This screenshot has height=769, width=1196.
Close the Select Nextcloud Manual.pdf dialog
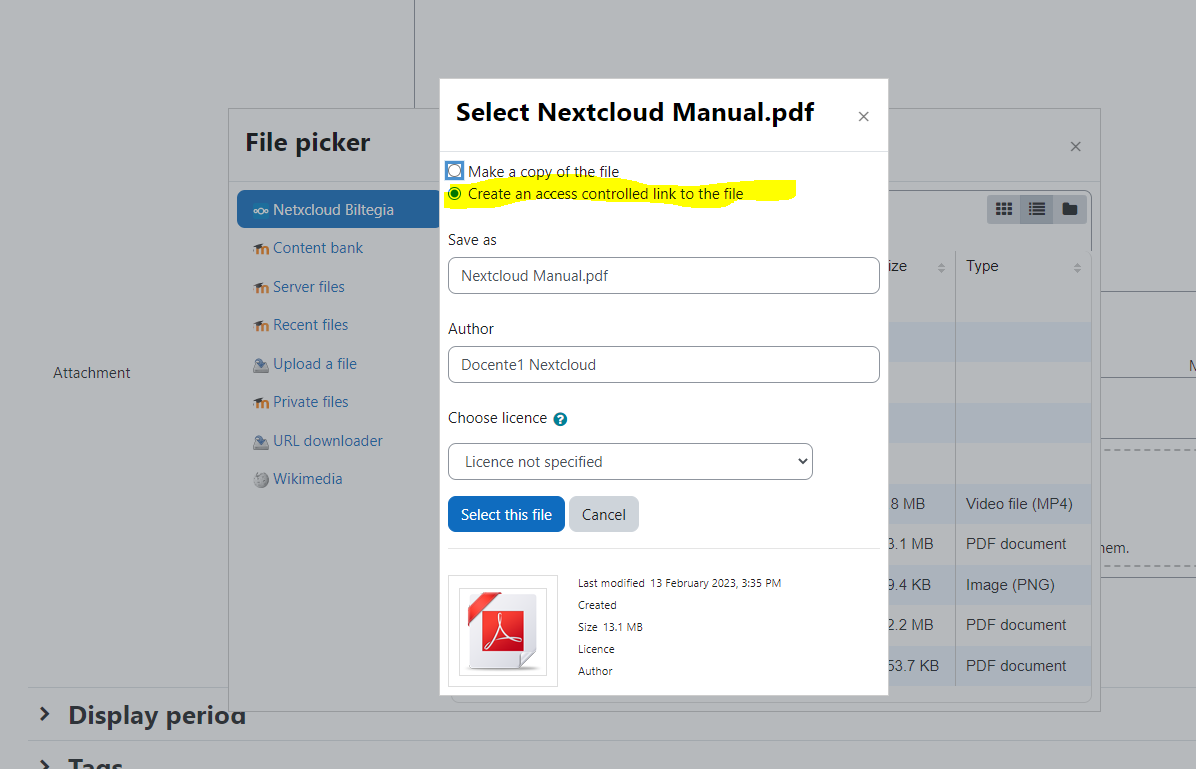pos(863,117)
